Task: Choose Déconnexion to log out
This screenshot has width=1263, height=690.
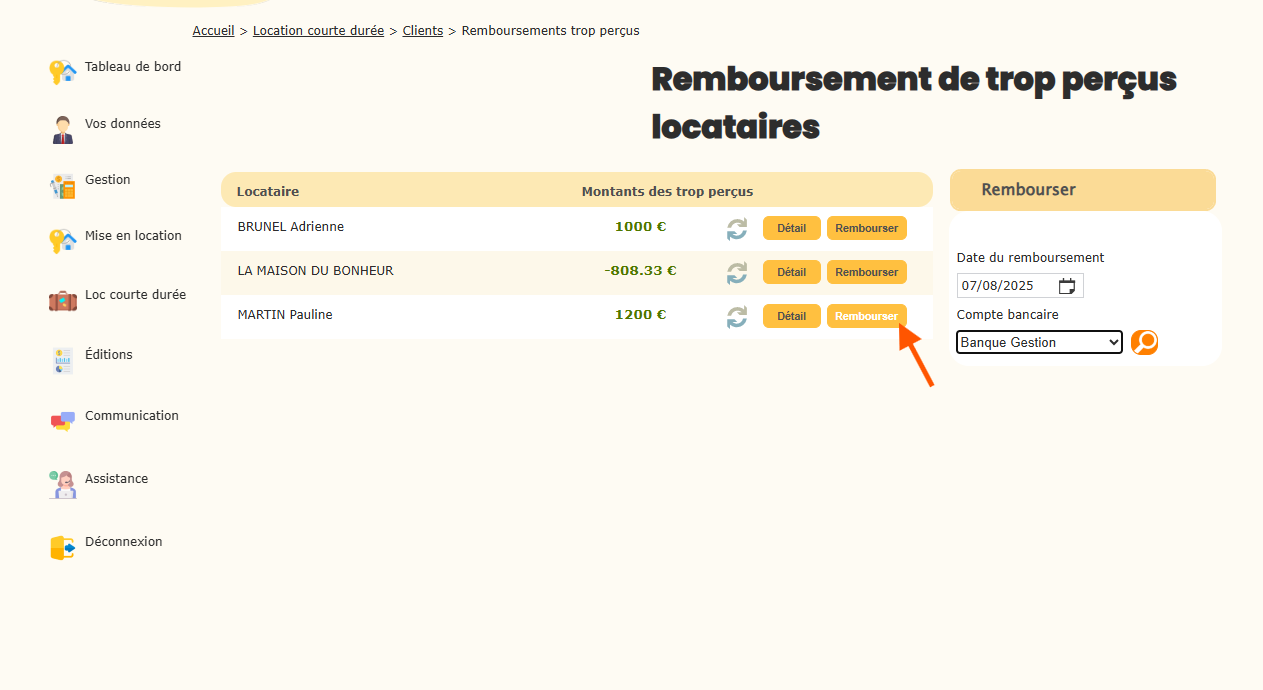Action: (x=124, y=542)
